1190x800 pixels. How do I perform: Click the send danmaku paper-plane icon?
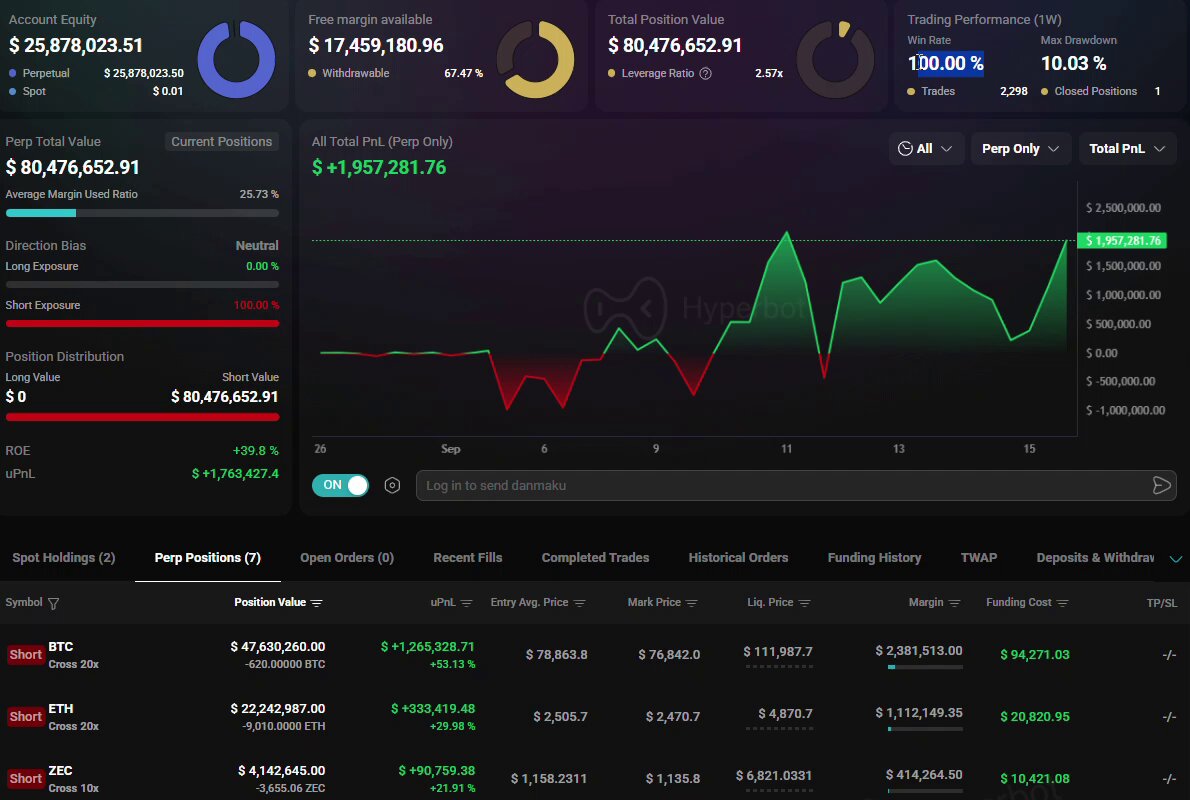1161,486
